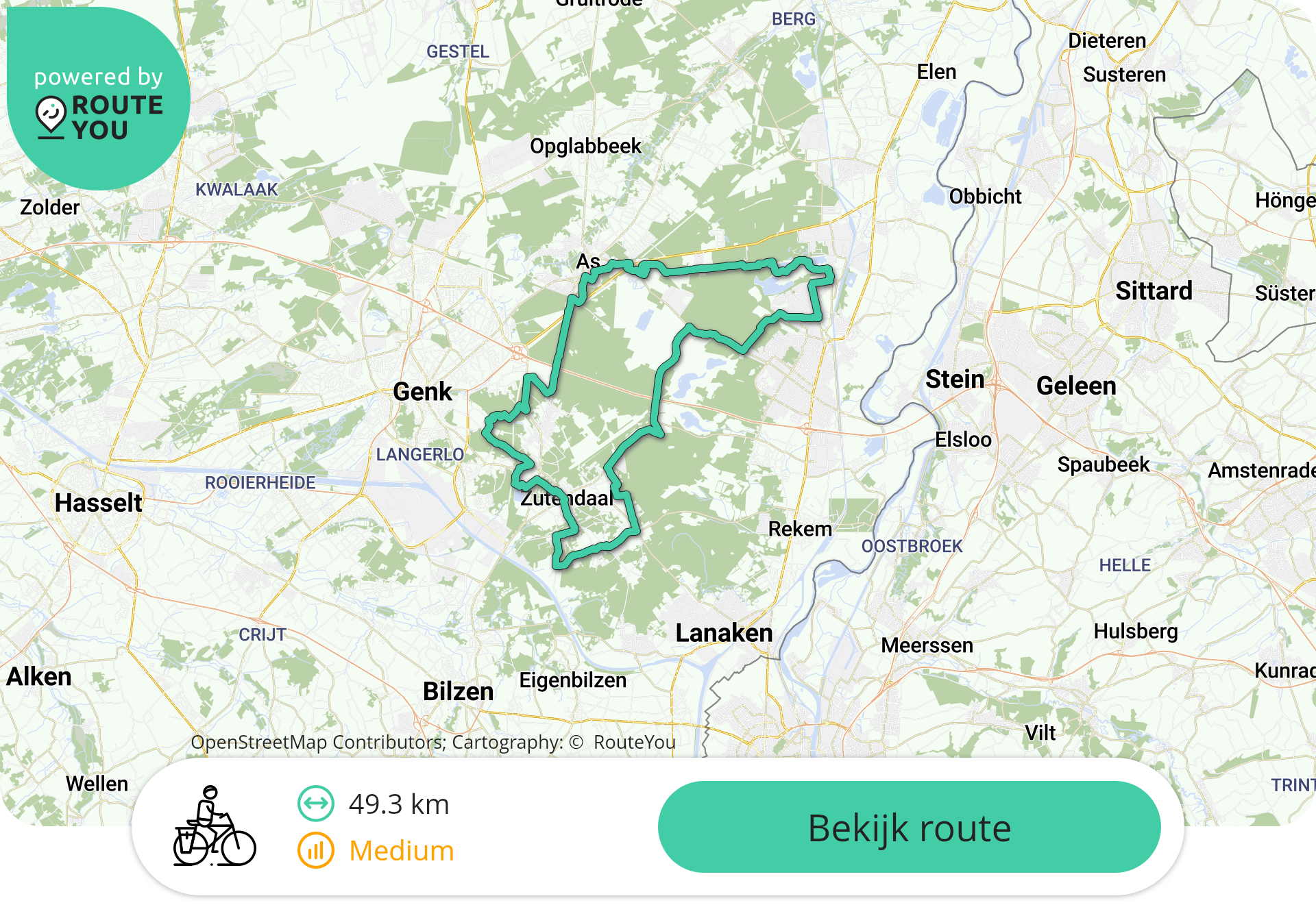Click the cyclist bicycle icon
The image size is (1316, 918).
point(214,826)
